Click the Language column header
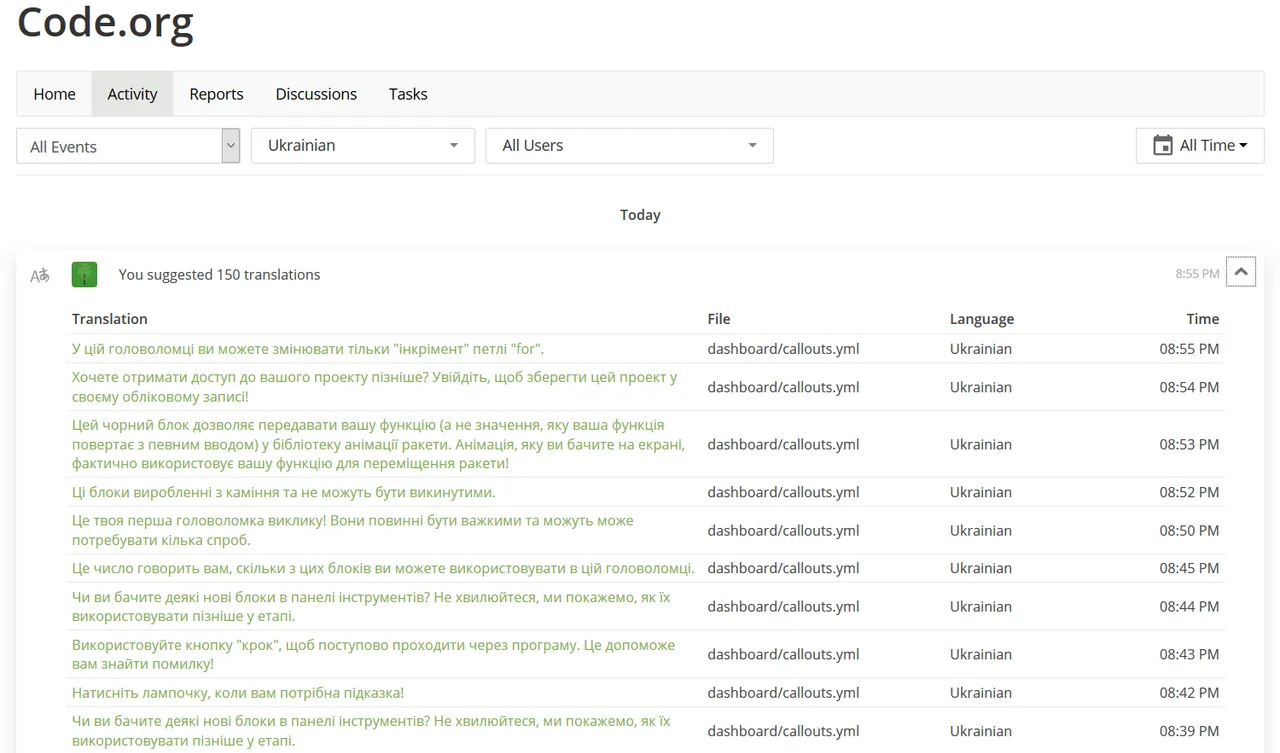 pyautogui.click(x=982, y=319)
